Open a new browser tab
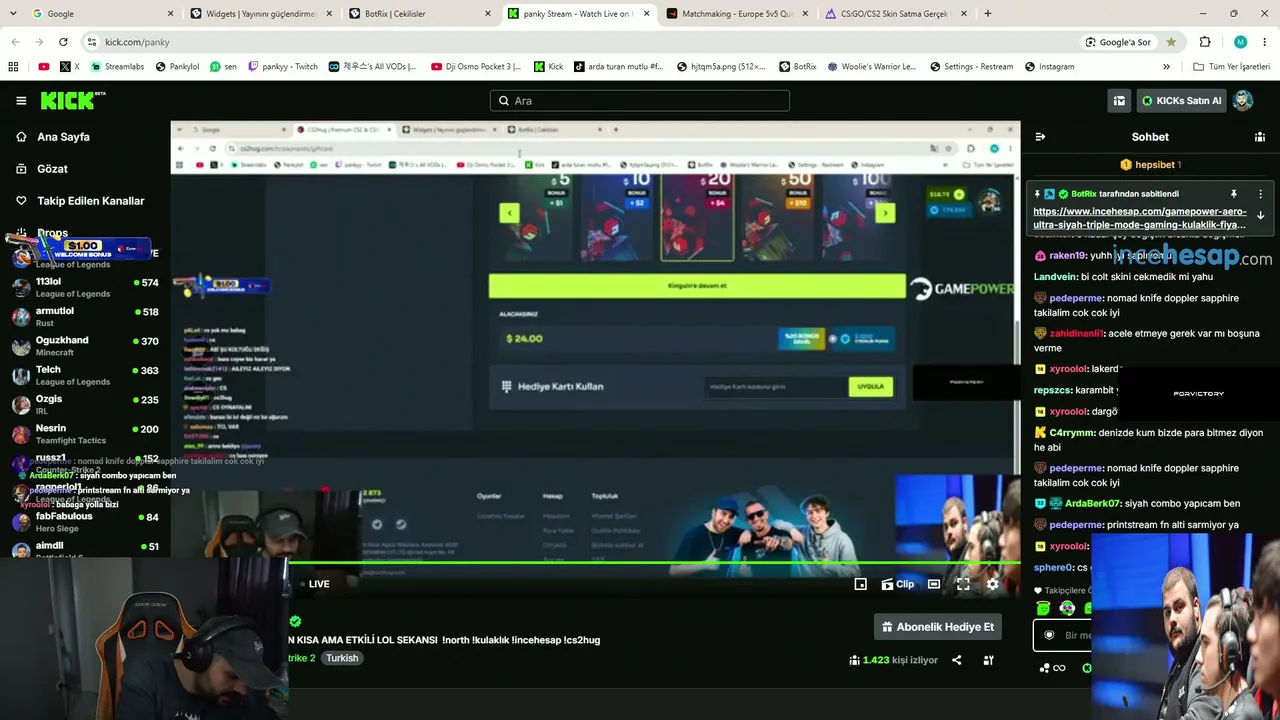The height and width of the screenshot is (720, 1280). coord(988,14)
